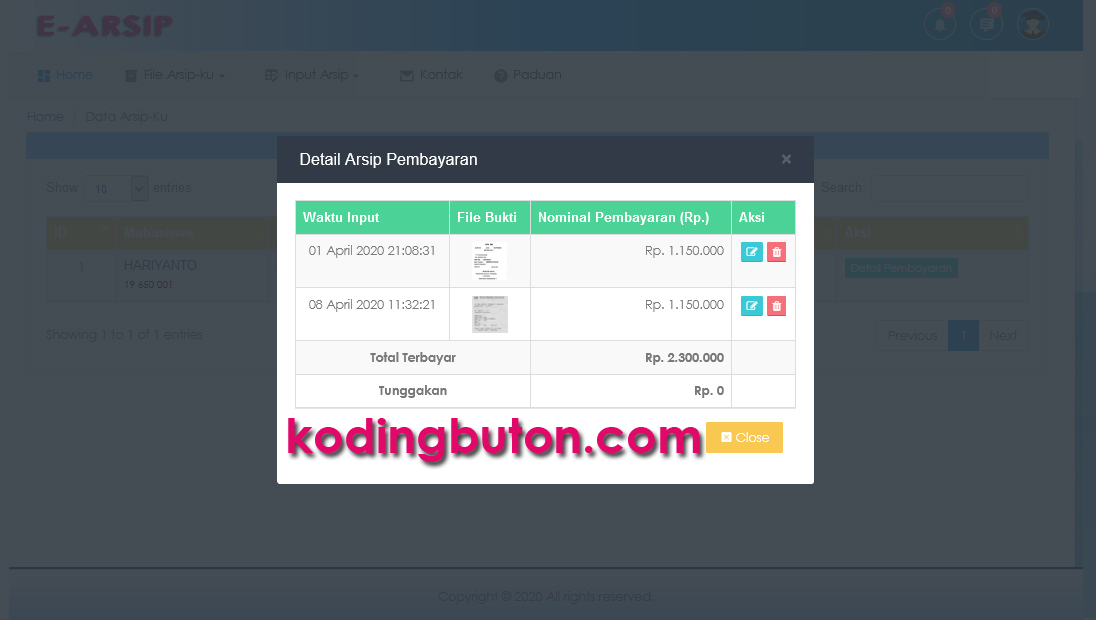Select the Home menu item
This screenshot has width=1096, height=620.
(65, 74)
